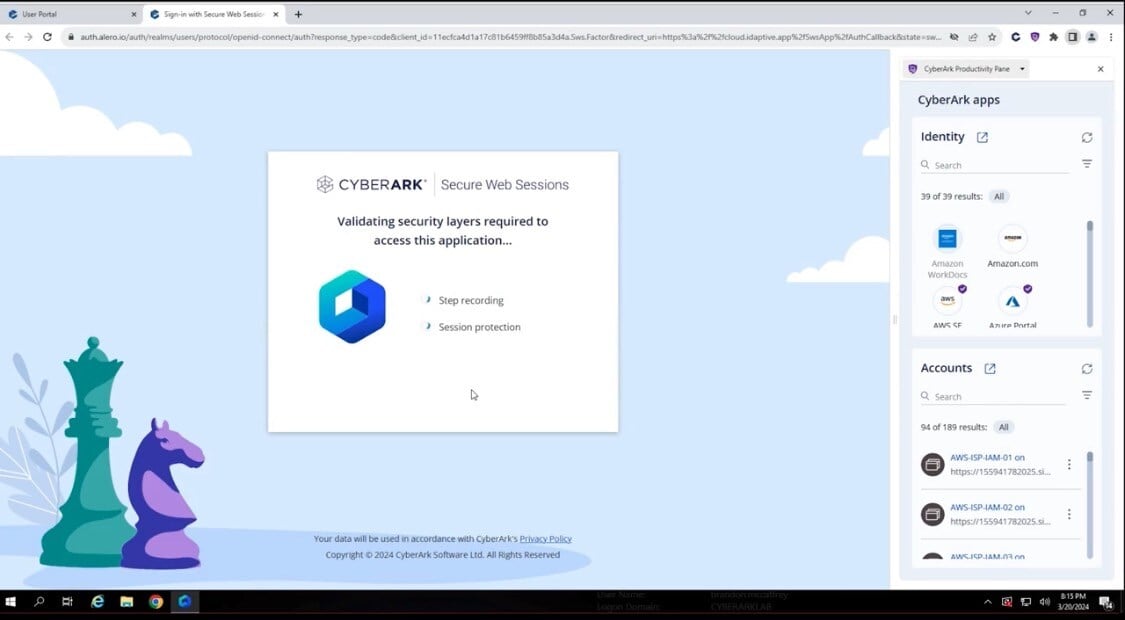This screenshot has width=1125, height=620.
Task: Open the Chrome three-dot menu
Action: coord(1111,37)
